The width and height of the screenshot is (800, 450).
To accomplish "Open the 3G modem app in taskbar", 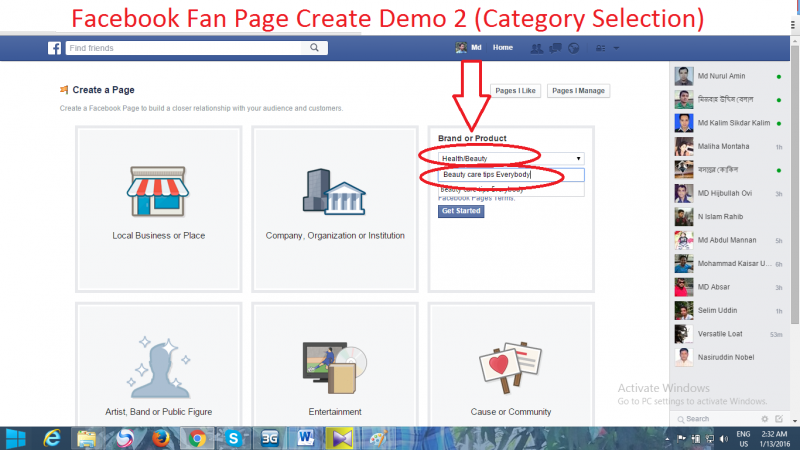I will 269,438.
